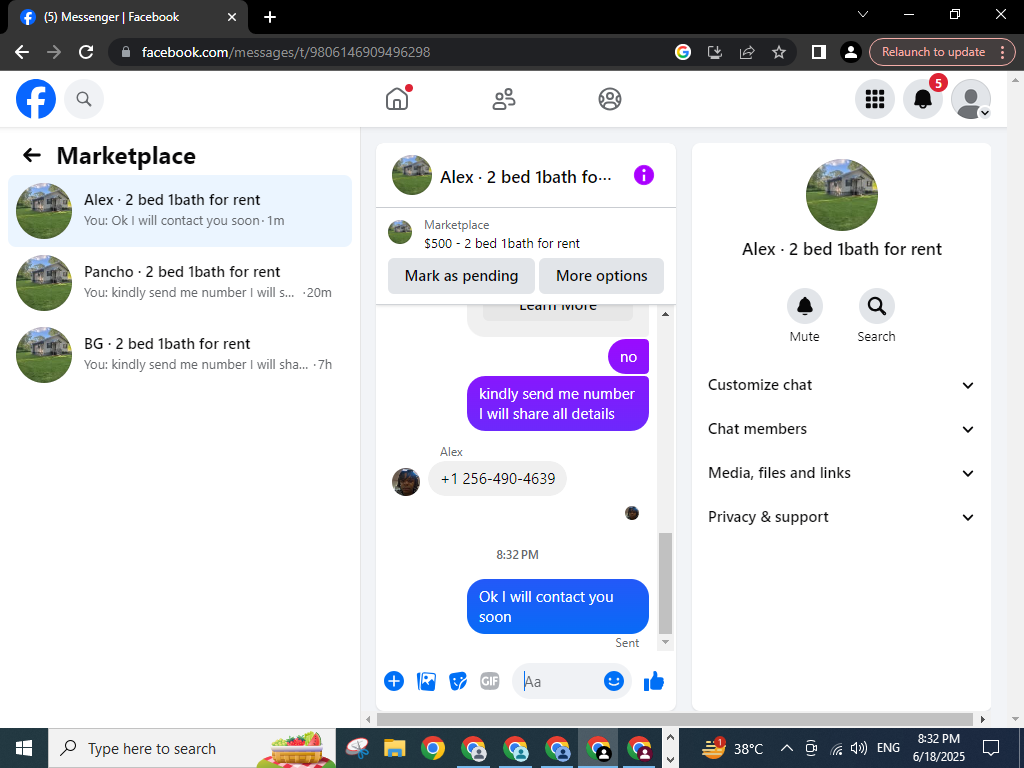Click the share page icon in address bar
1024x768 pixels.
pos(747,52)
